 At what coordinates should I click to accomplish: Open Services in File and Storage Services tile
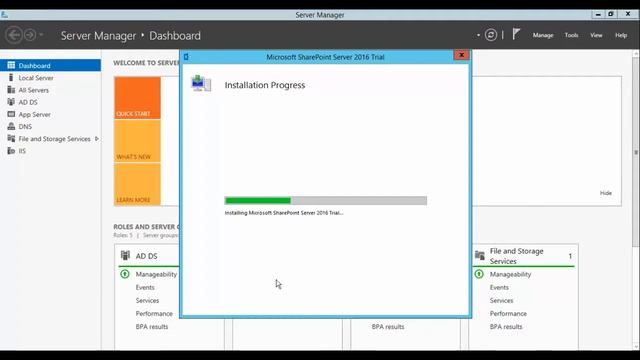click(502, 300)
